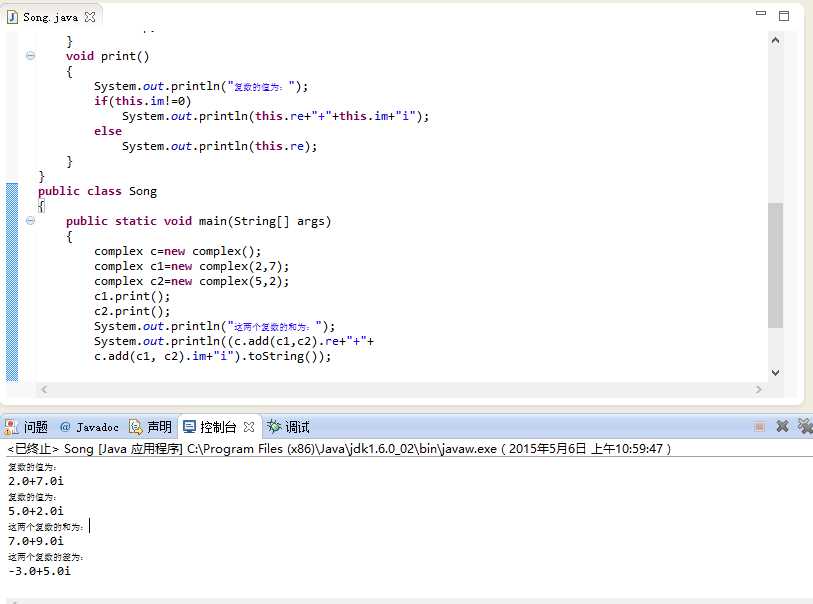This screenshot has height=604, width=813.
Task: Click the console output '7.0+9.0i'
Action: [x=36, y=541]
